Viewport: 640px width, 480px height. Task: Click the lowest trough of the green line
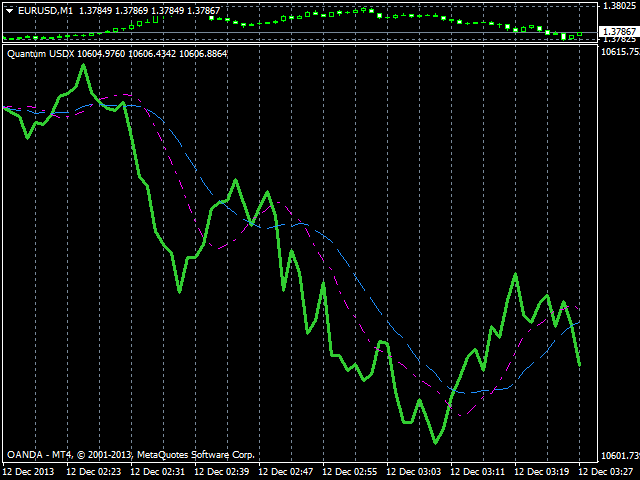click(x=436, y=443)
